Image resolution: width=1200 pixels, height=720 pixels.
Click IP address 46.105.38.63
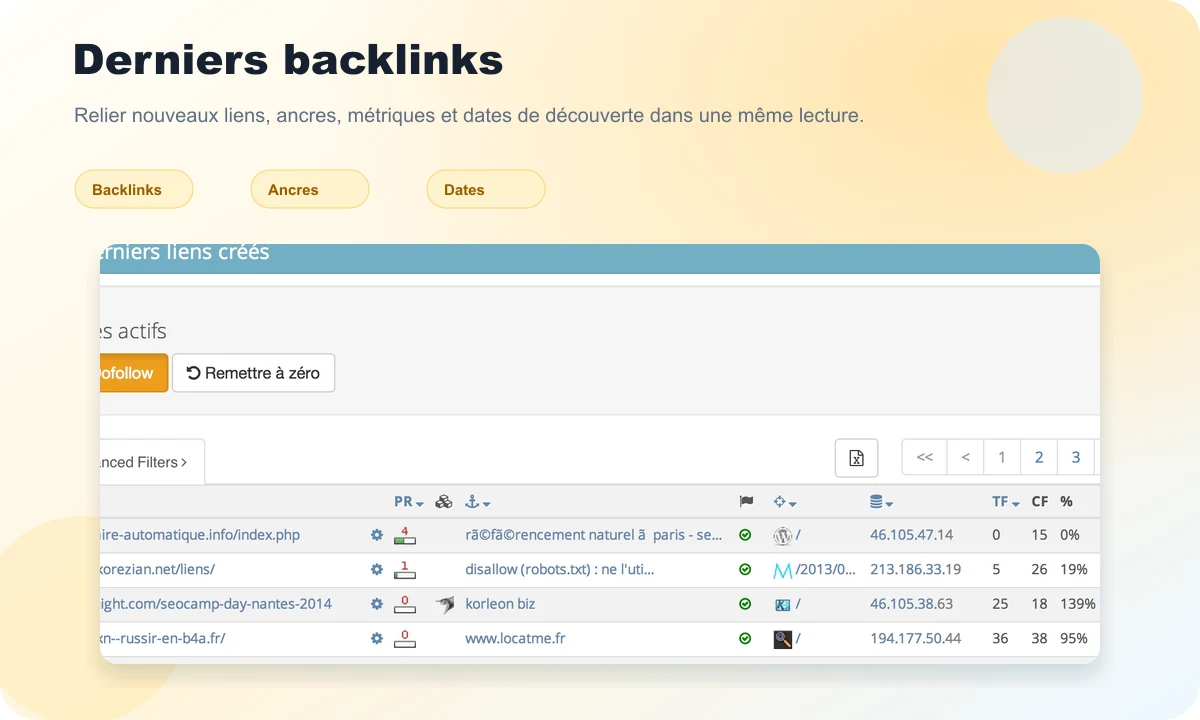tap(911, 604)
